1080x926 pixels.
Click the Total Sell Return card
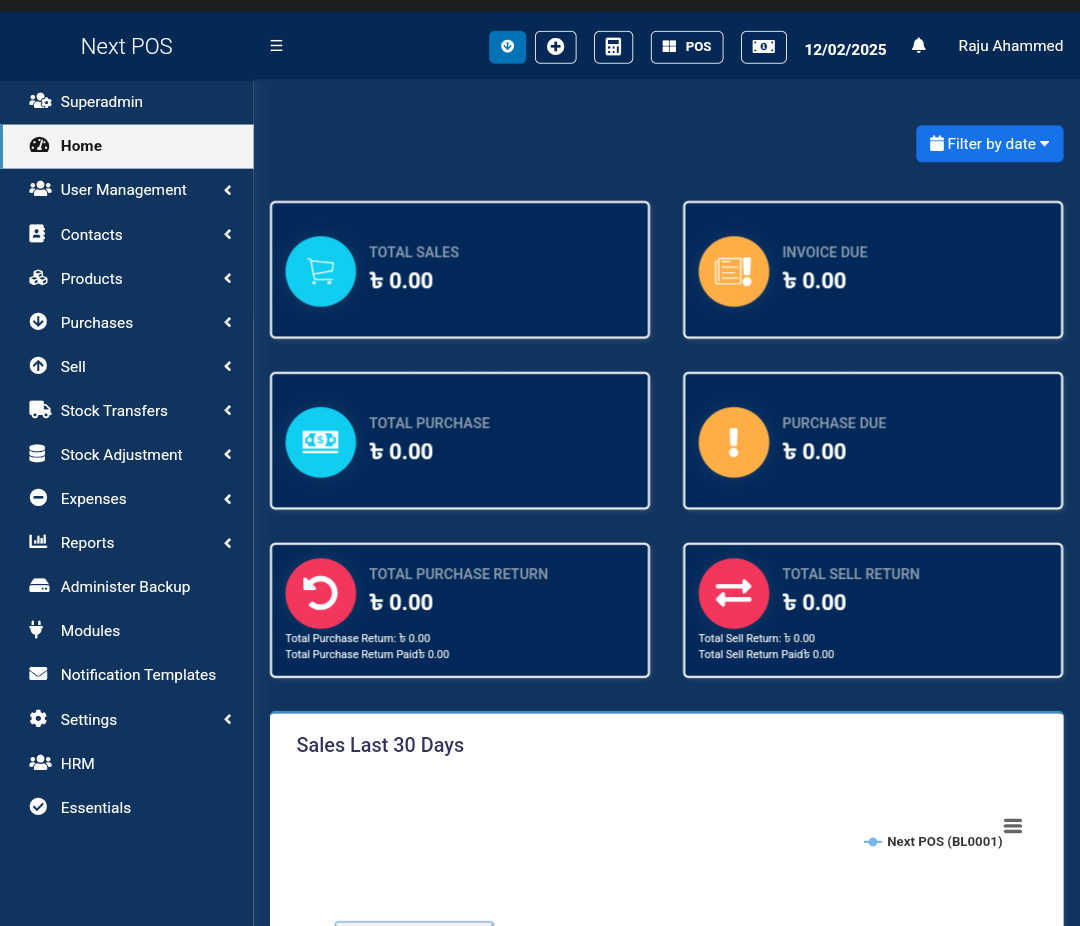872,610
